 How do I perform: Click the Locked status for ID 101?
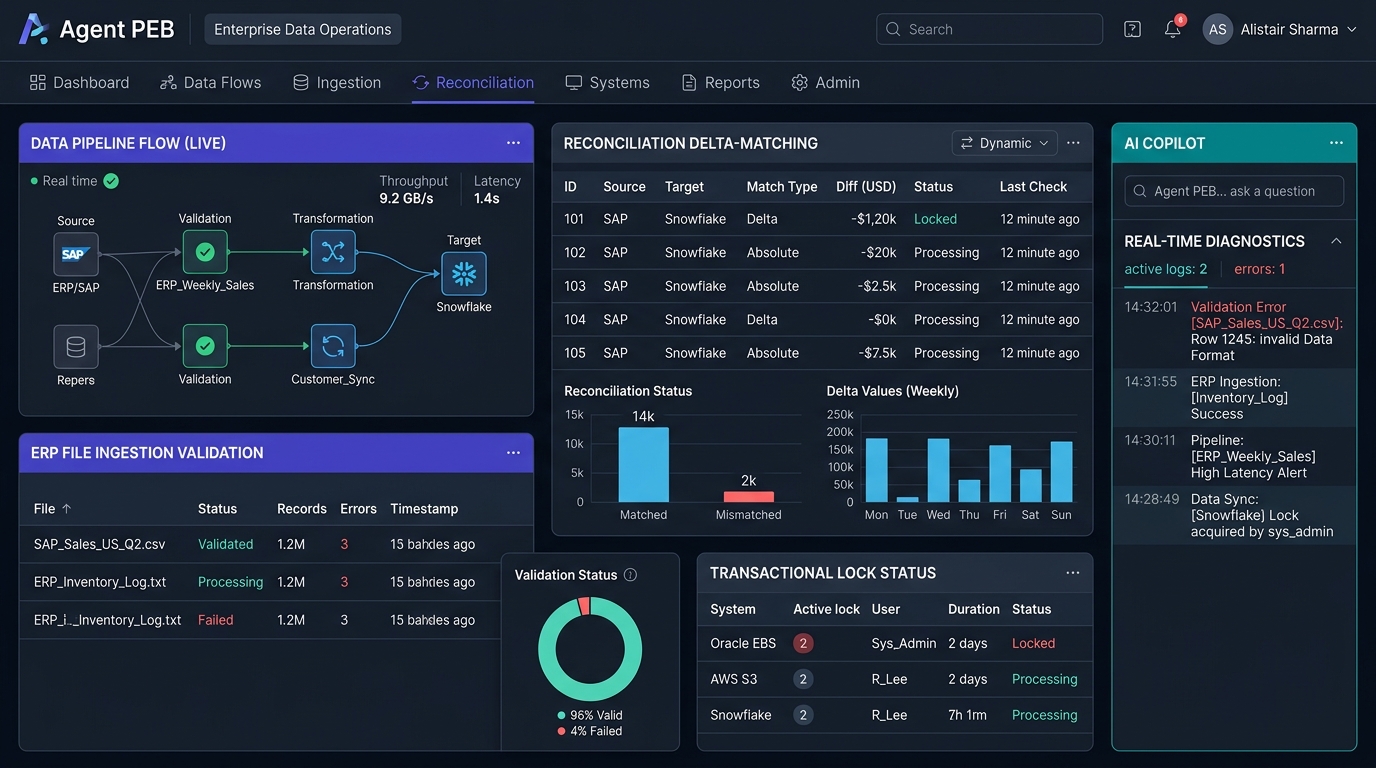(935, 219)
